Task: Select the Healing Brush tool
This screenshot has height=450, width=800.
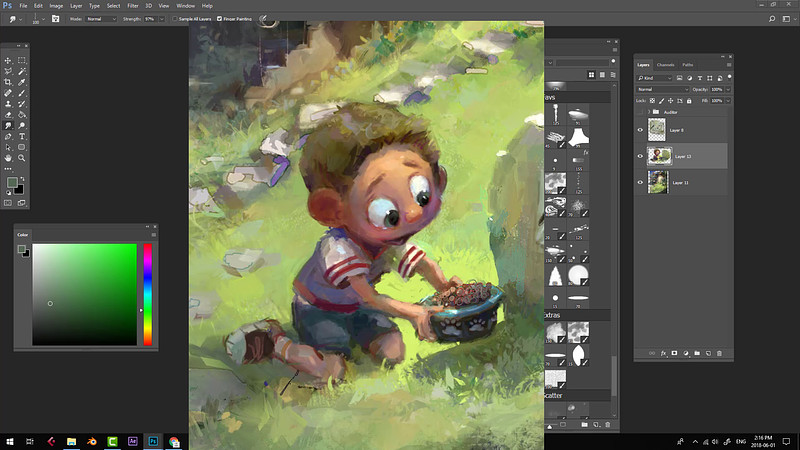Action: pos(8,93)
